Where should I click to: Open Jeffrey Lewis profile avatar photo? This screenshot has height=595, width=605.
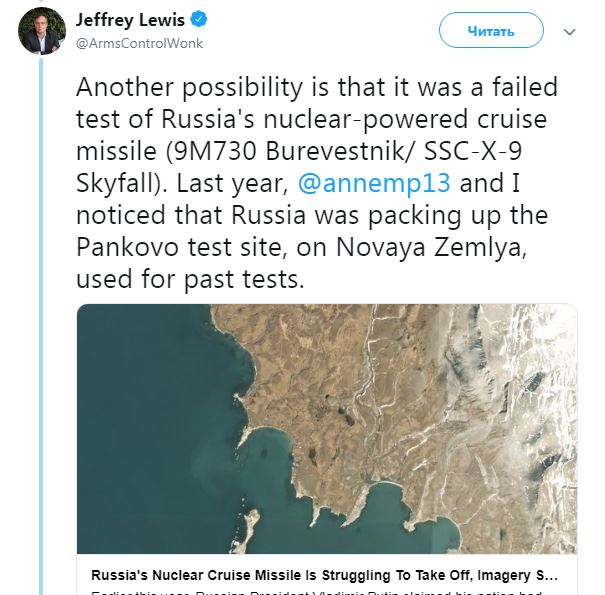click(x=42, y=31)
